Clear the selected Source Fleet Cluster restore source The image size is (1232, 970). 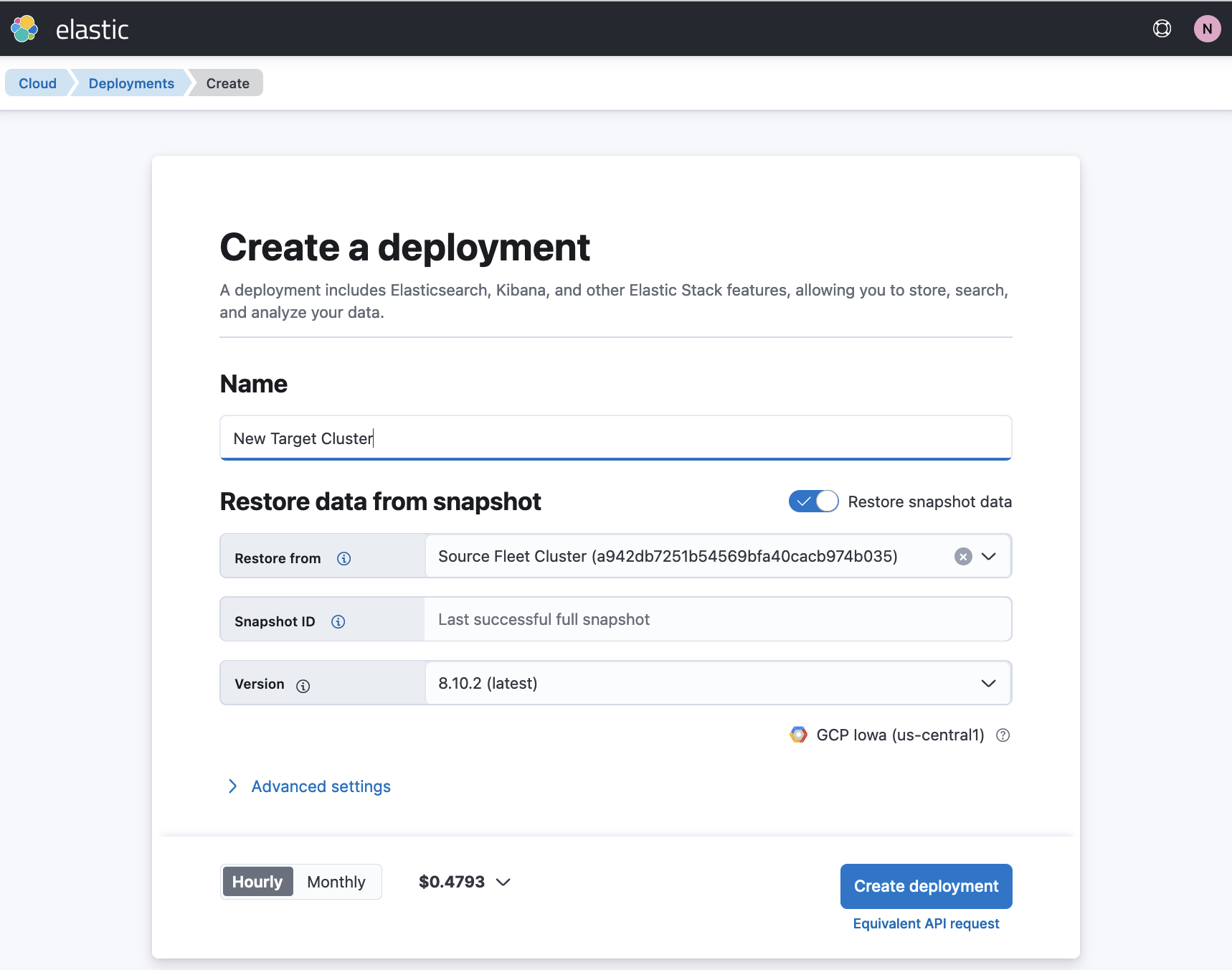coord(963,556)
